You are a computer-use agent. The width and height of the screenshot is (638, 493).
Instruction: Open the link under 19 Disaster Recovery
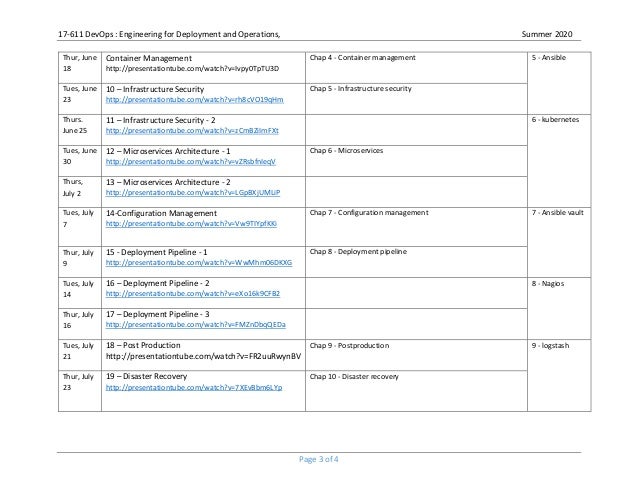[x=194, y=387]
